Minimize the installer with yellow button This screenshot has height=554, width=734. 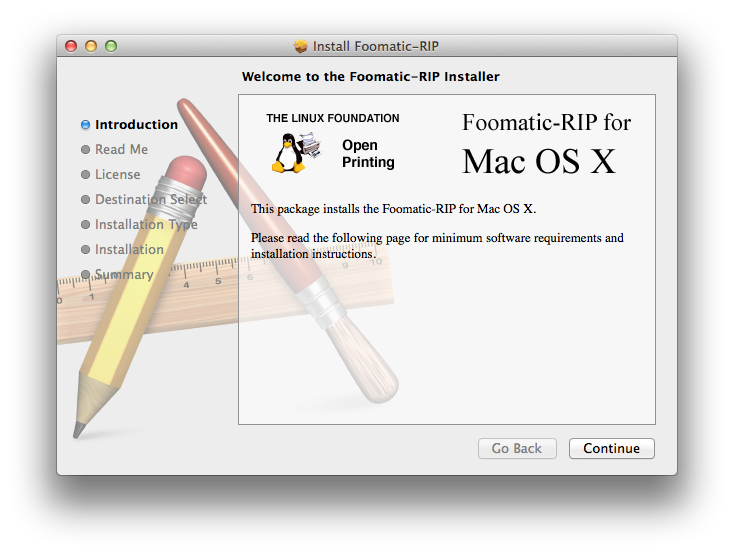[91, 46]
